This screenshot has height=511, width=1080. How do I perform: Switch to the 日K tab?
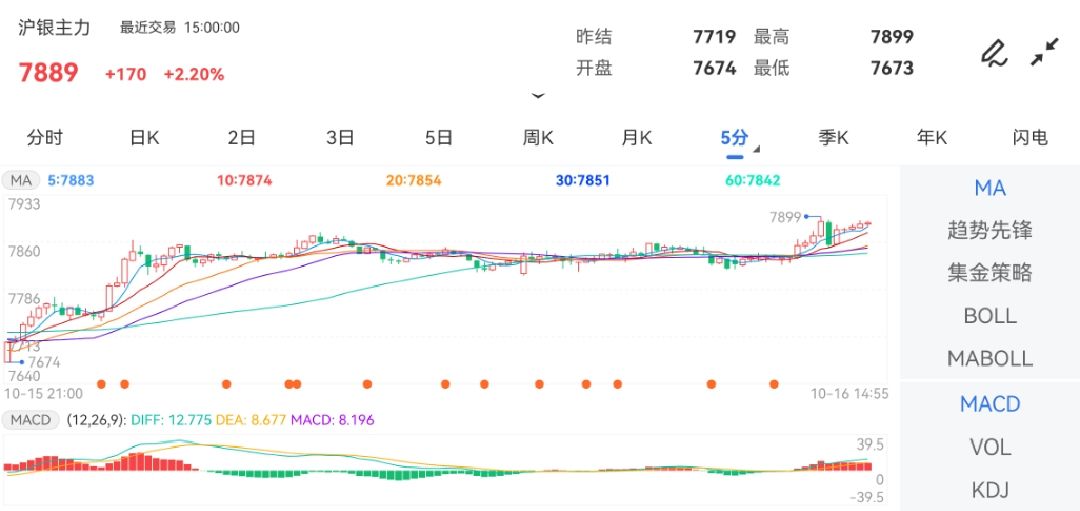(144, 138)
